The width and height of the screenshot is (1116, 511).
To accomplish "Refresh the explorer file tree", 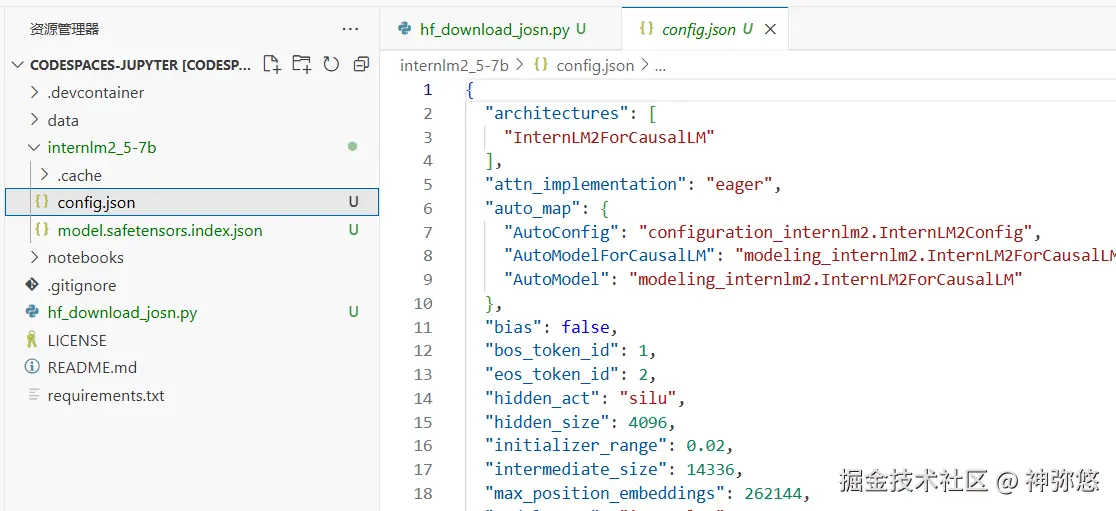I will (x=331, y=65).
